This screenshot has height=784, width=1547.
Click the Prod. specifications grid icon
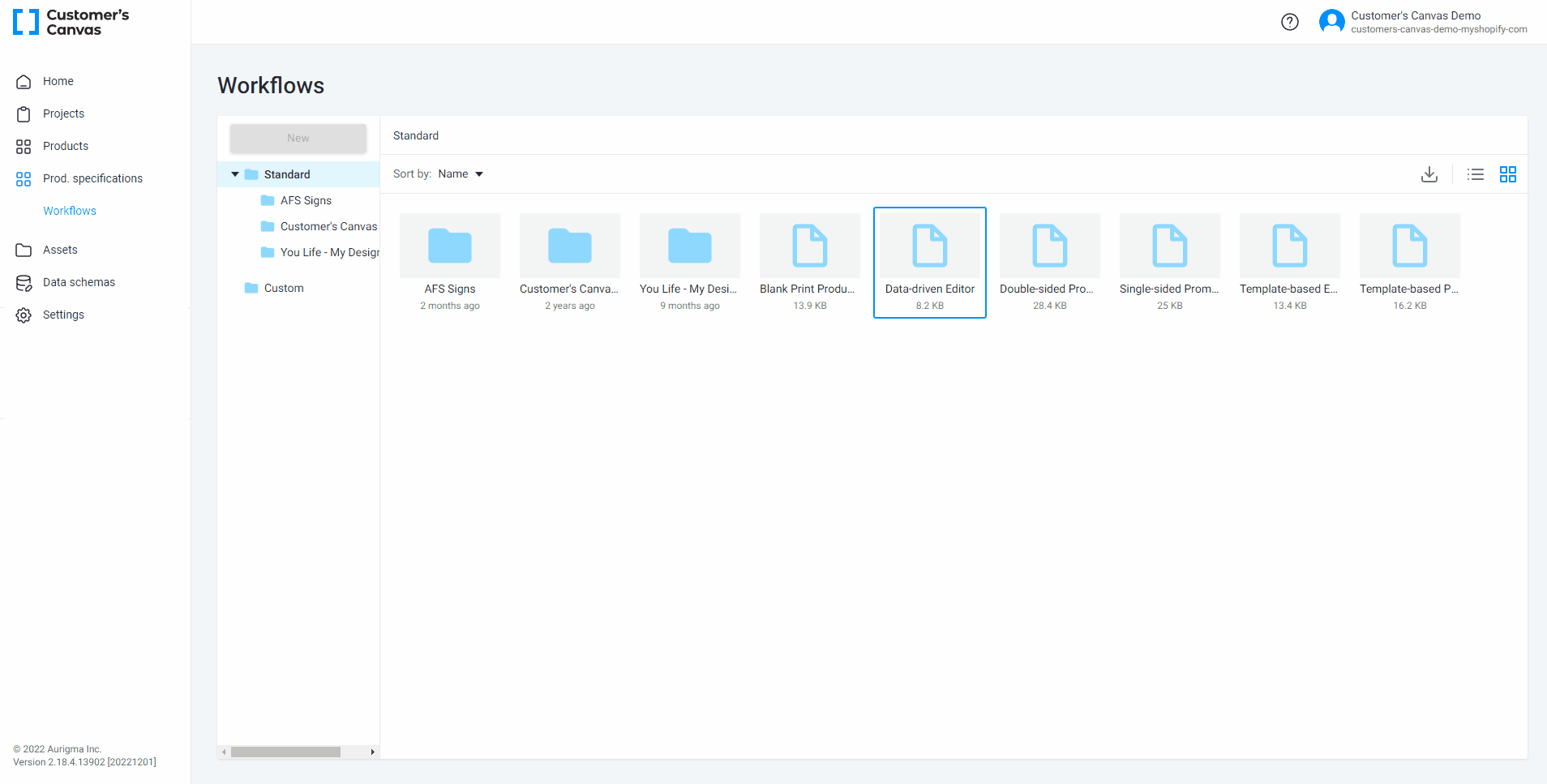pyautogui.click(x=24, y=178)
